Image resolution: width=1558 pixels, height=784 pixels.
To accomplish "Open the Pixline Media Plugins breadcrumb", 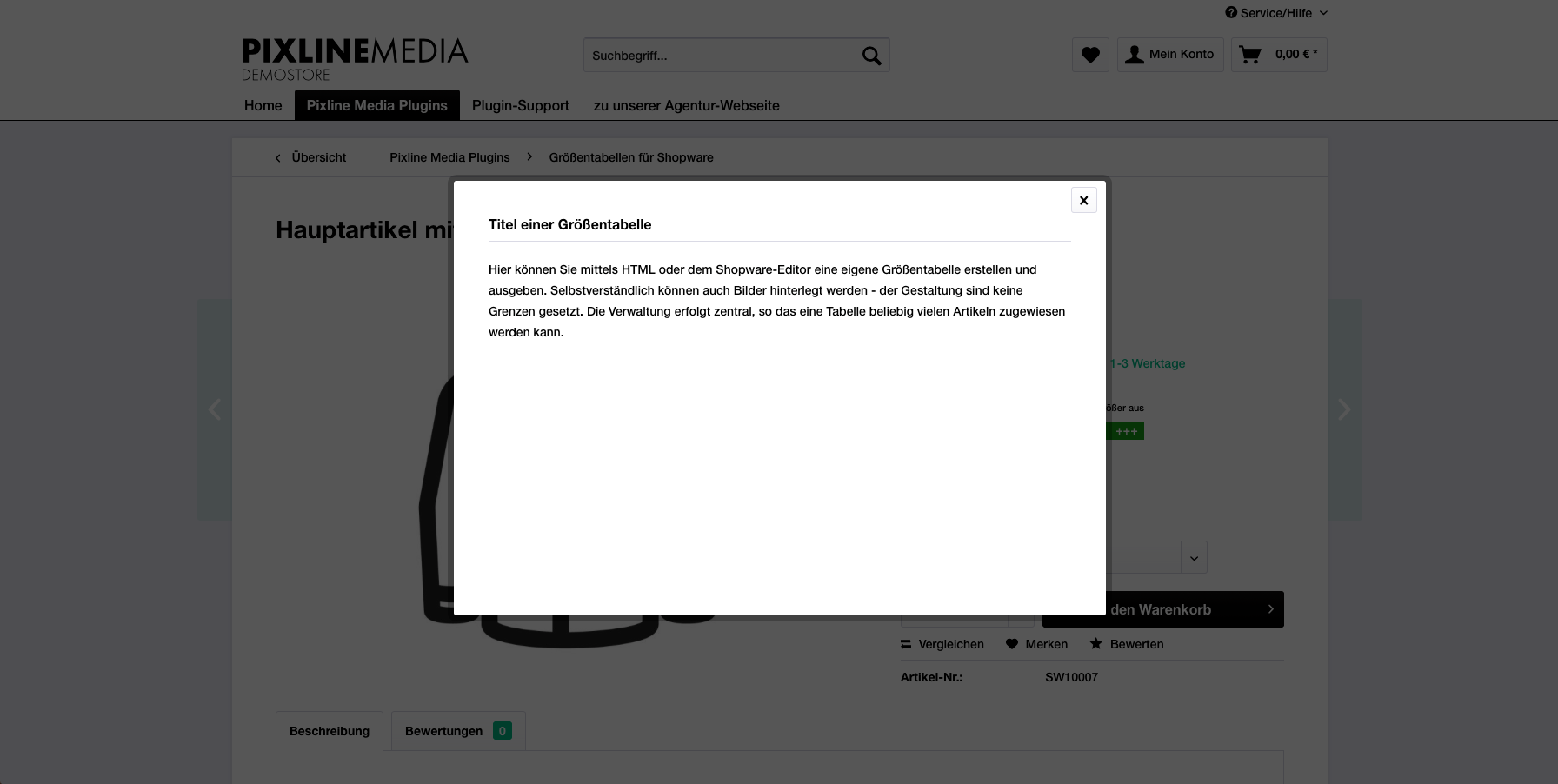I will pos(449,157).
